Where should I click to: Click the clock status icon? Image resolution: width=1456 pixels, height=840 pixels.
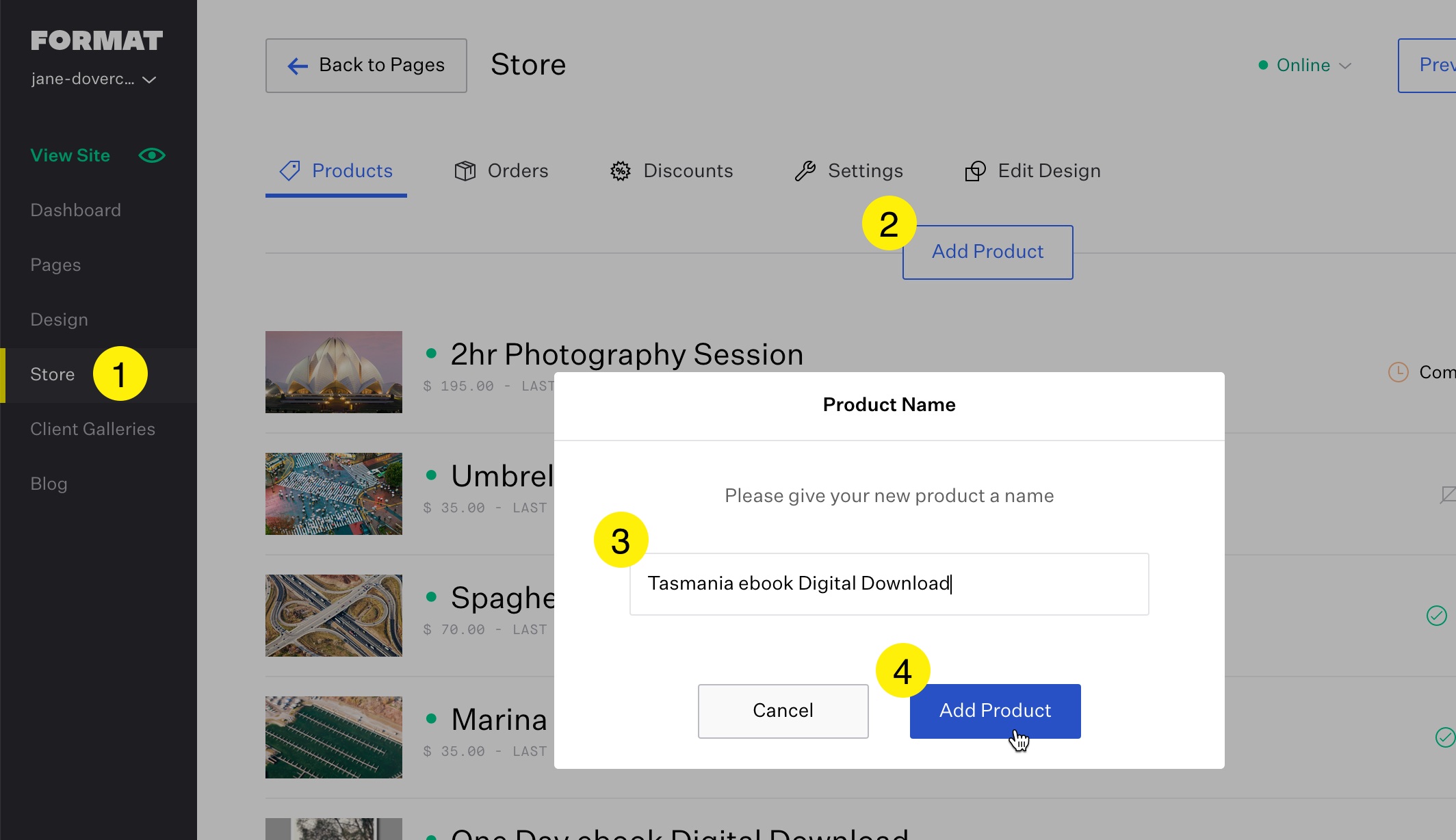[1398, 372]
